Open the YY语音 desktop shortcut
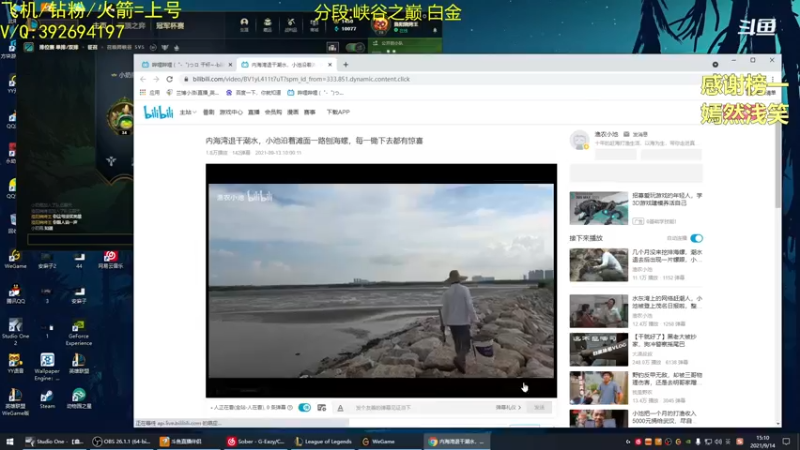 pos(15,364)
